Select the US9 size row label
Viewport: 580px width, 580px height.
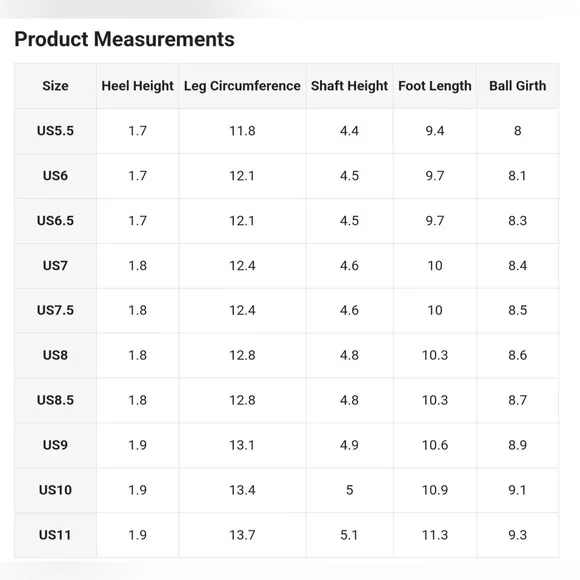[x=55, y=445]
